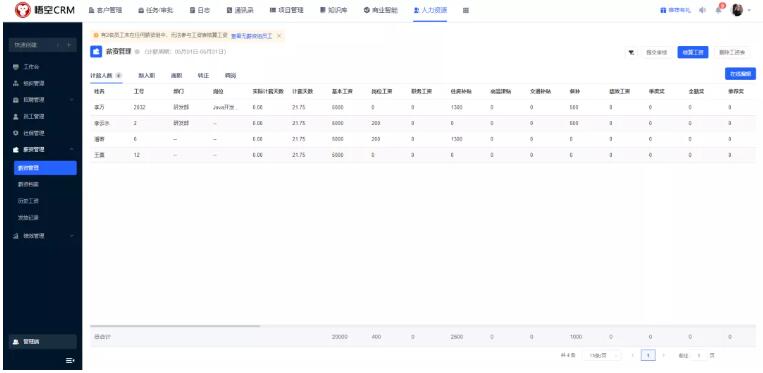Open the 项目管理 top navigation item

(287, 10)
